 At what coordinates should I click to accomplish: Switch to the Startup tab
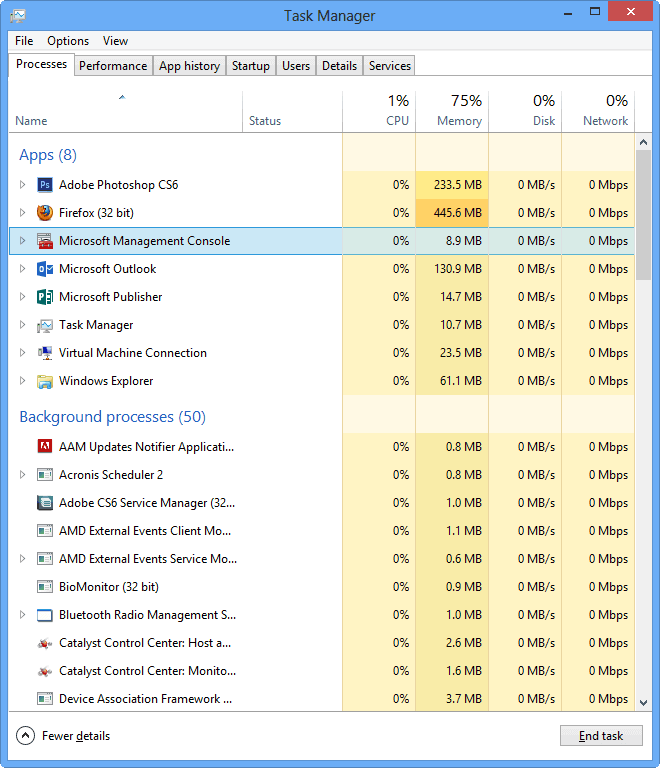251,66
